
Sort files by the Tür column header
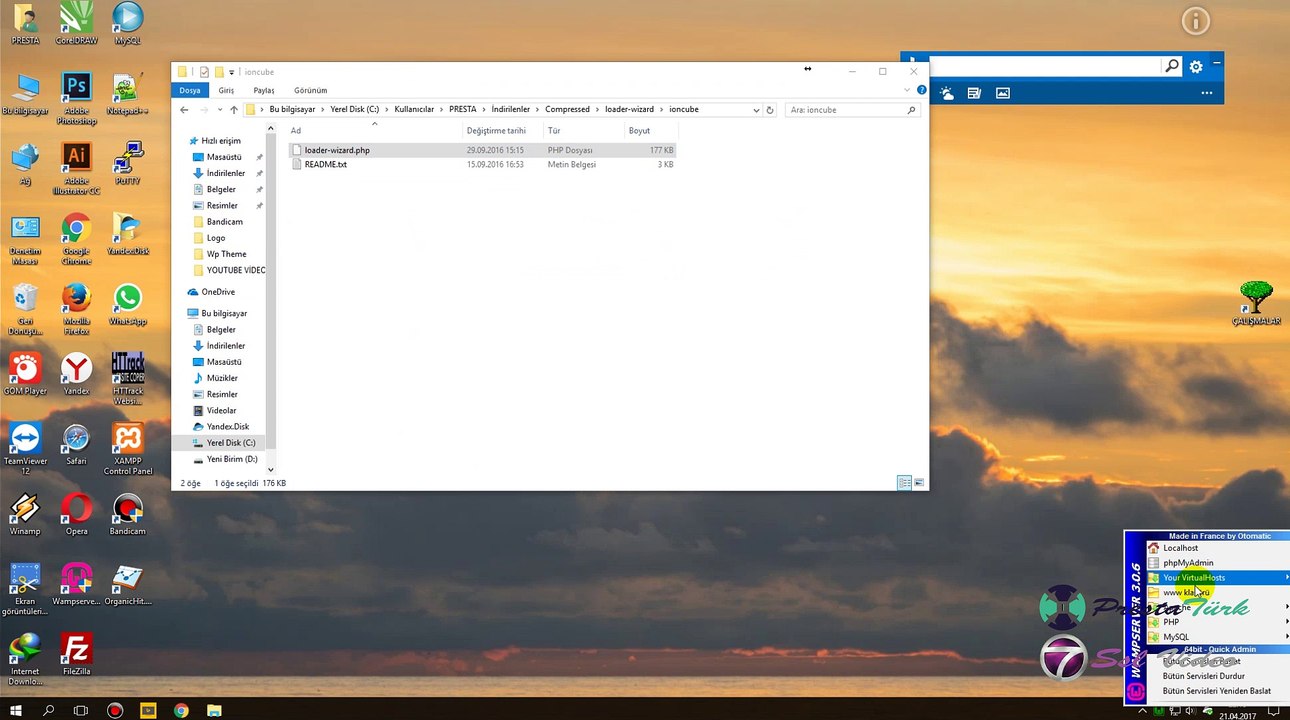583,131
